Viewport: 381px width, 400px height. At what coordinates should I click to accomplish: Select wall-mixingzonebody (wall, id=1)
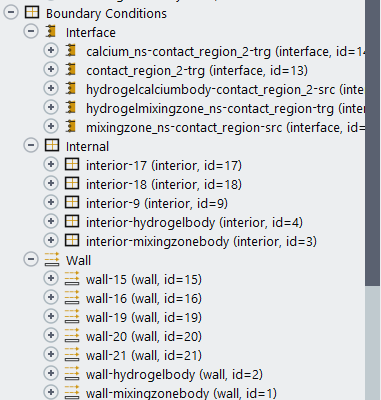coord(181,393)
